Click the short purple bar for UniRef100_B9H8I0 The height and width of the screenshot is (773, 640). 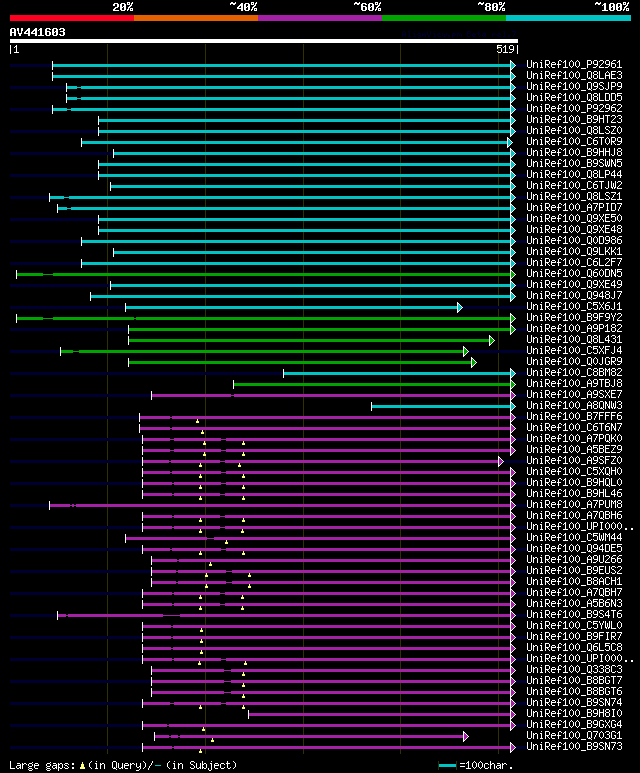point(380,714)
